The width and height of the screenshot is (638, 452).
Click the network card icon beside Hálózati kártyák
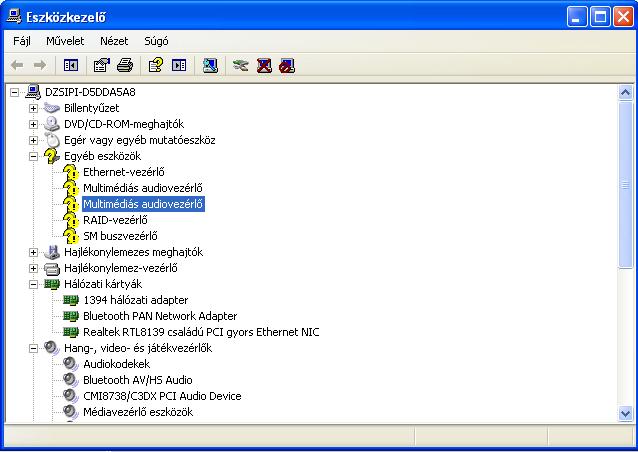pos(52,284)
